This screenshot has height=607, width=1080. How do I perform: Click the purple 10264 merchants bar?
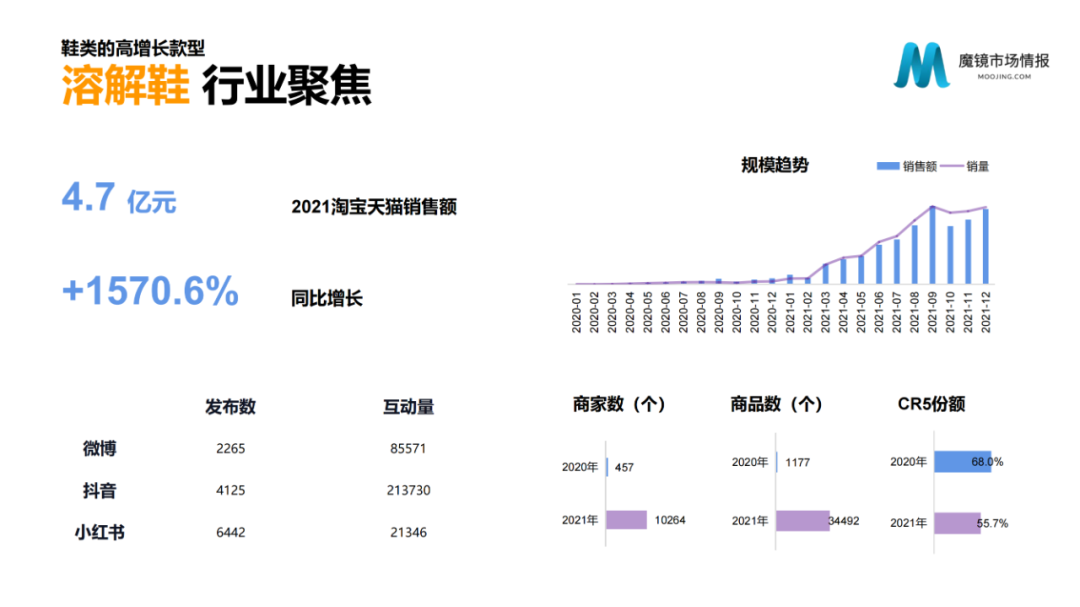pyautogui.click(x=627, y=519)
